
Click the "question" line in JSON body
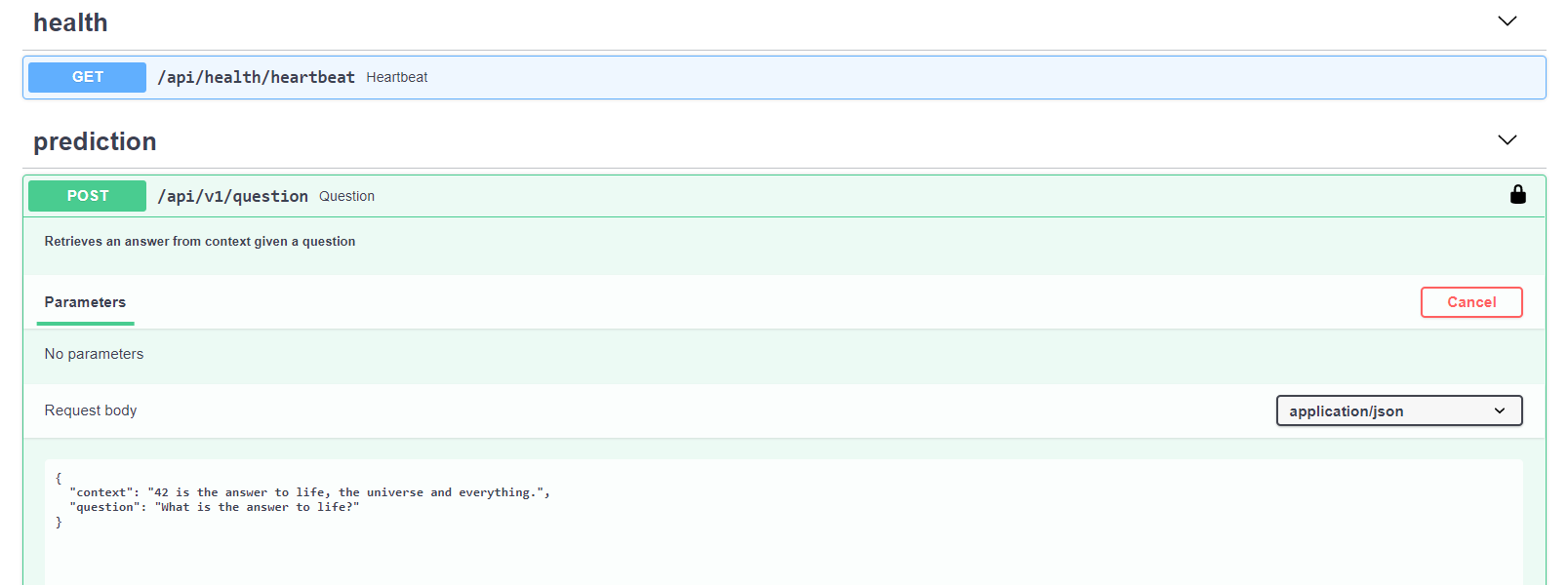pos(214,507)
